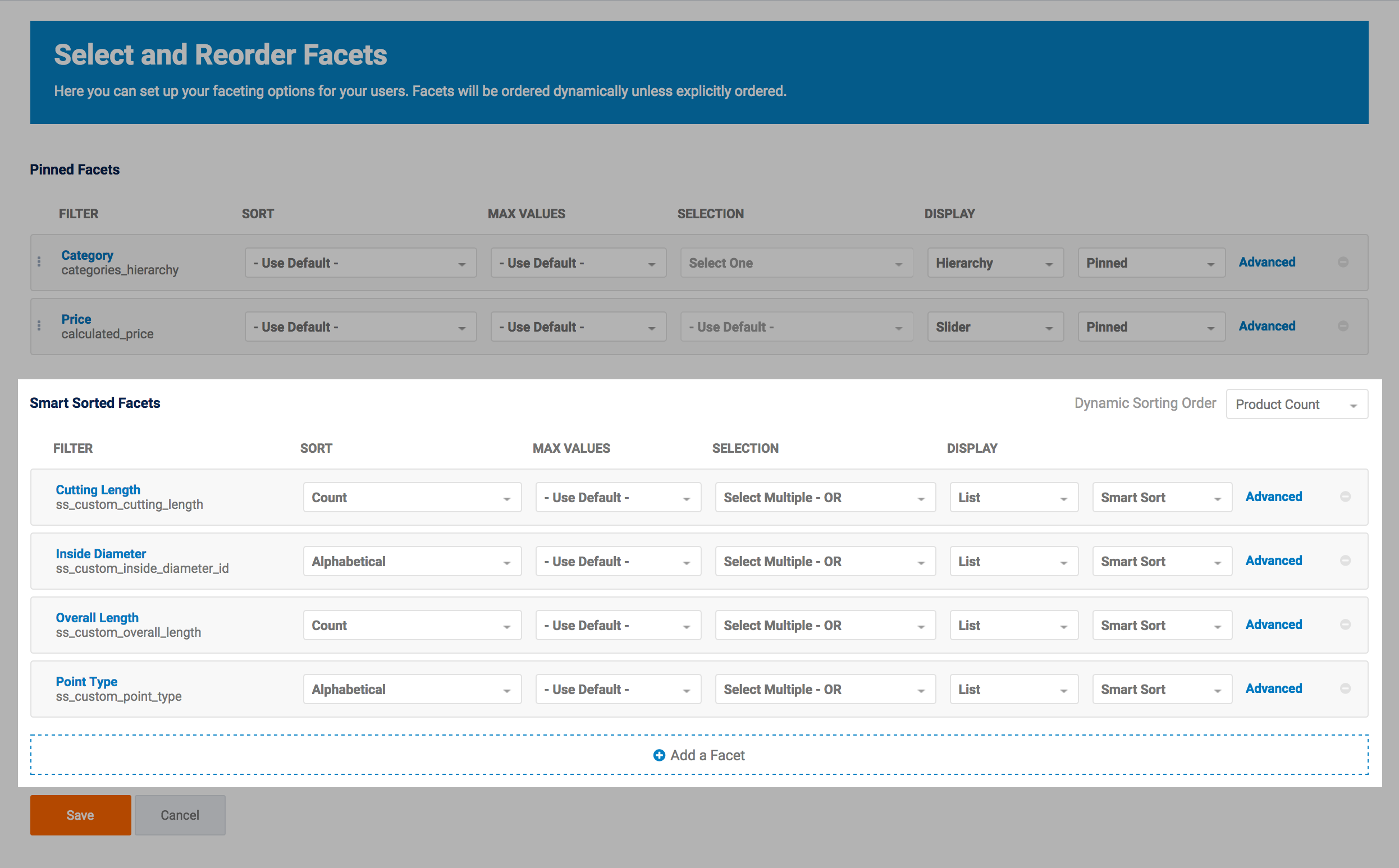Grab the Category row drag handle

(39, 263)
